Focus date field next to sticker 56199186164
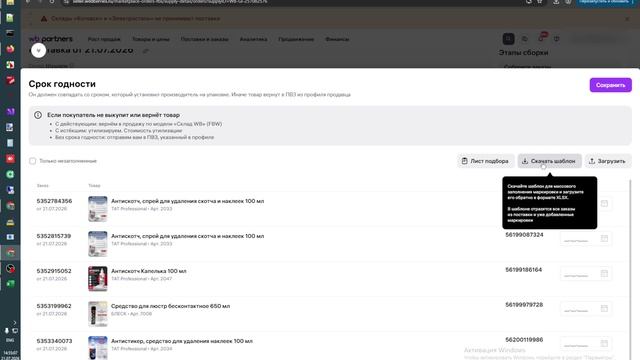 585,274
